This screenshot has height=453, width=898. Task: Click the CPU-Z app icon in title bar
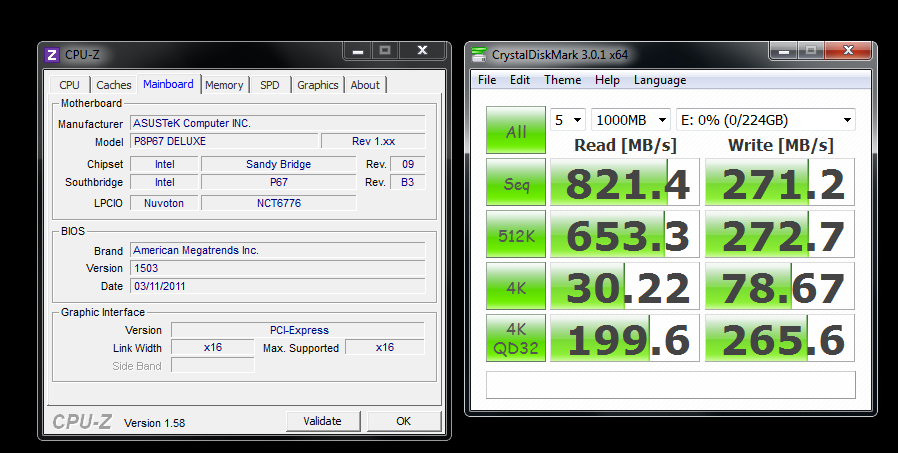point(52,55)
